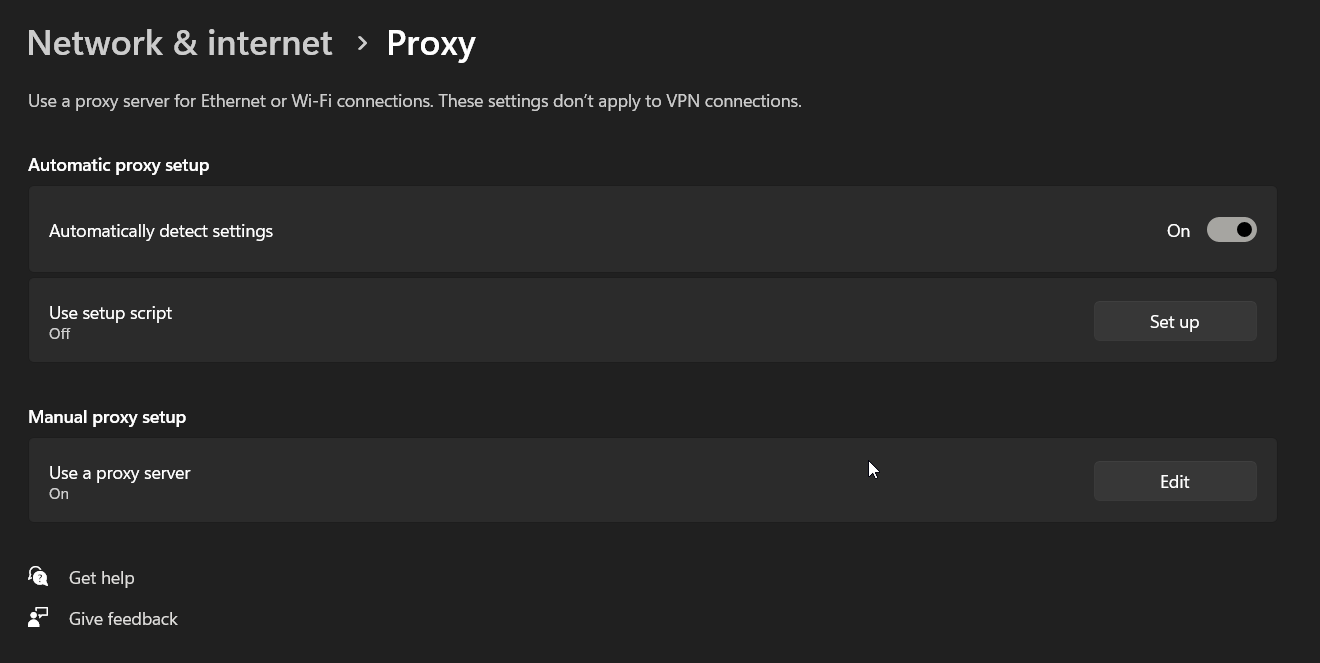The image size is (1320, 663).
Task: Click the Manual proxy setup heading
Action: coord(107,417)
